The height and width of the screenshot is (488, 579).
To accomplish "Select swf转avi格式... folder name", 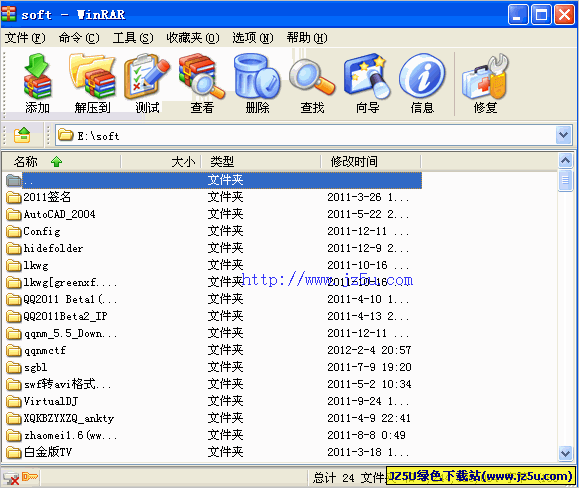I will [x=67, y=384].
